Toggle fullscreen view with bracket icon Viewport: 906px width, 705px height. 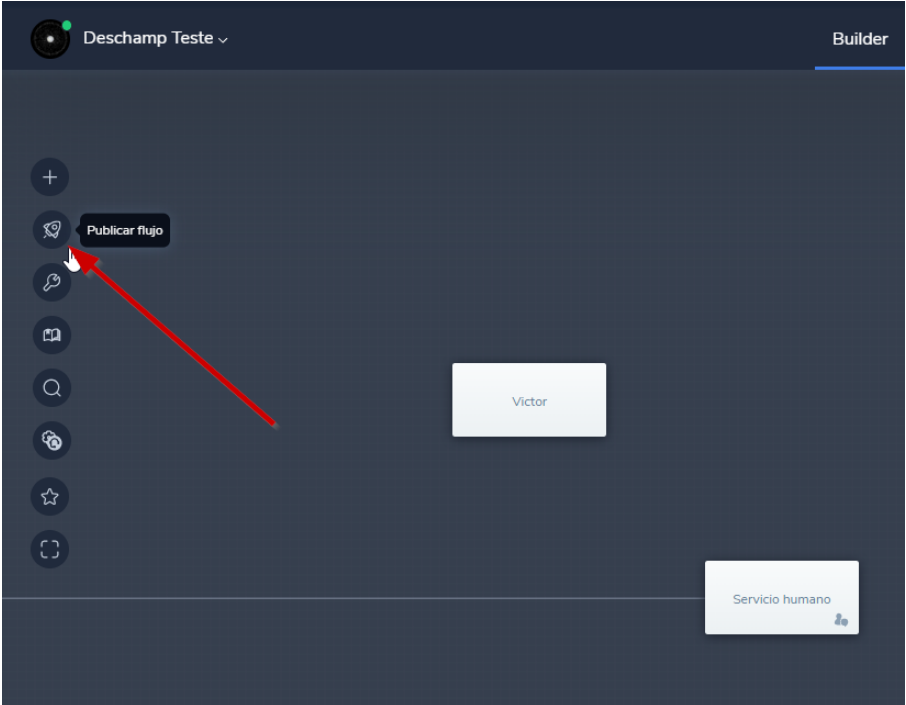click(x=50, y=549)
